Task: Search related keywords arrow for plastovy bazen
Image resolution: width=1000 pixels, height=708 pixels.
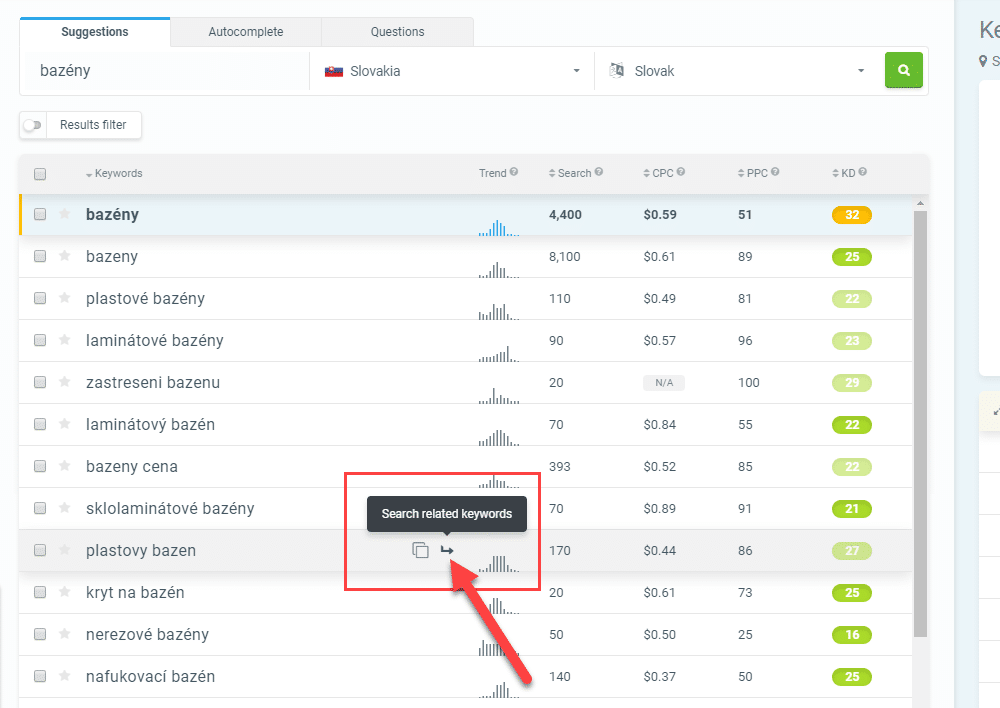Action: [446, 550]
